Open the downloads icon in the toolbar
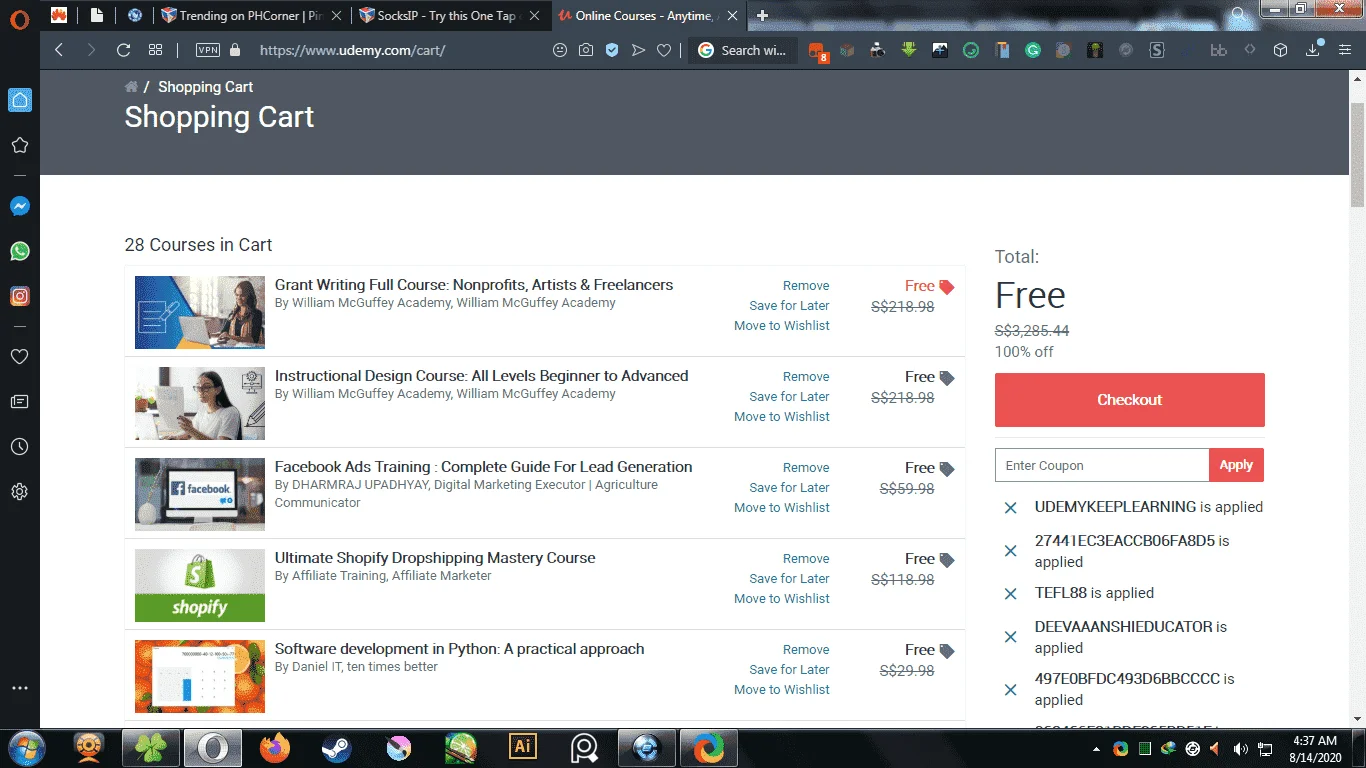The image size is (1366, 768). (x=1313, y=50)
